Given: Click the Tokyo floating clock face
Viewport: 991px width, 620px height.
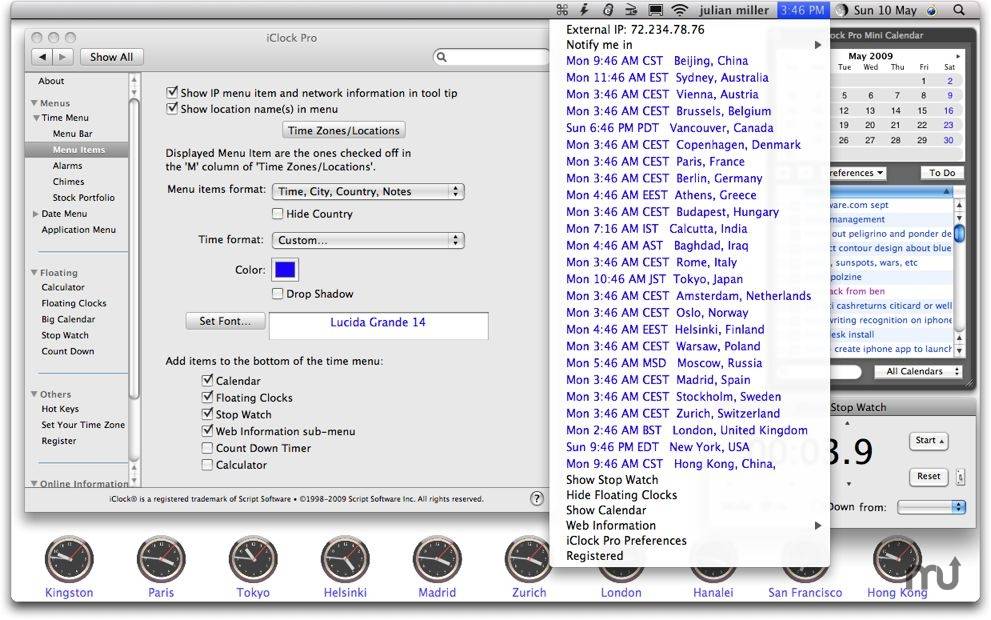Looking at the screenshot, I should click(253, 559).
